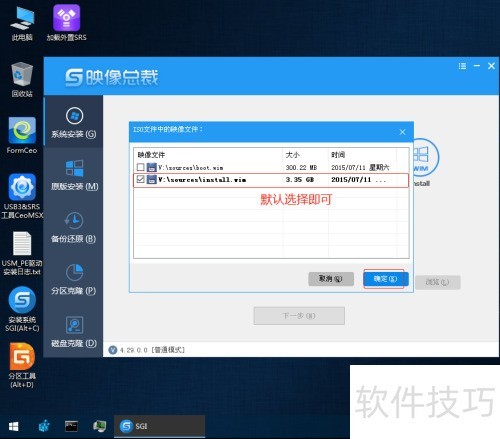This screenshot has height=439, width=500.
Task: Select 备份还原 (B) in the sidebar
Action: [x=74, y=227]
